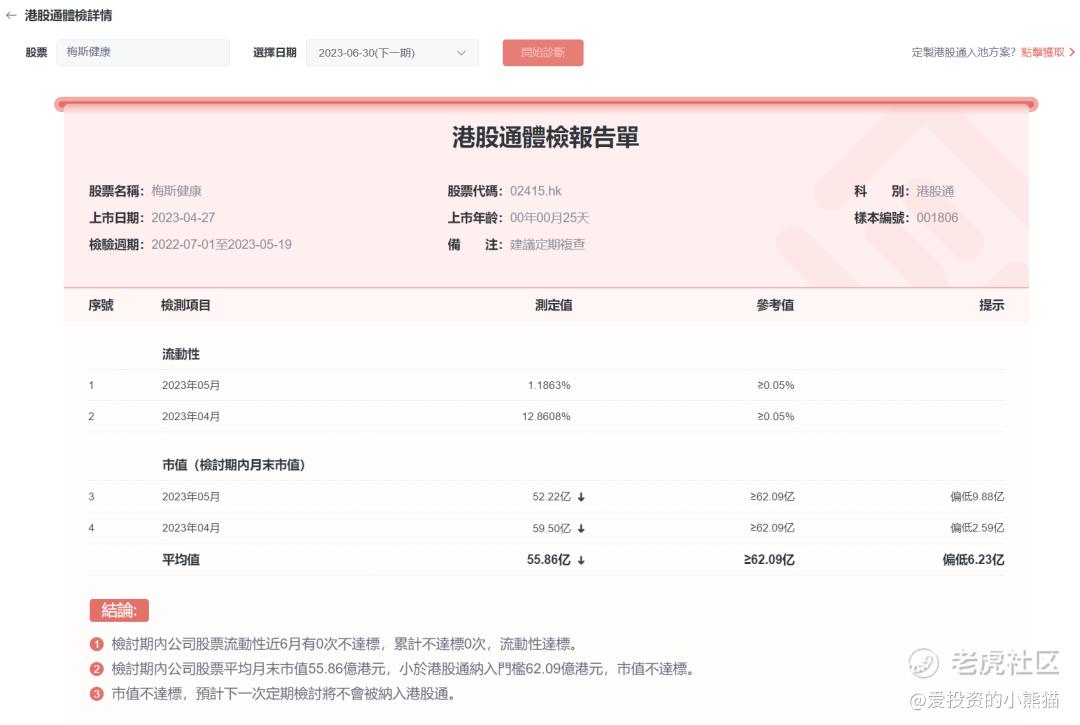
Task: Click the hint 偏低2.59亿
Action: (977, 528)
